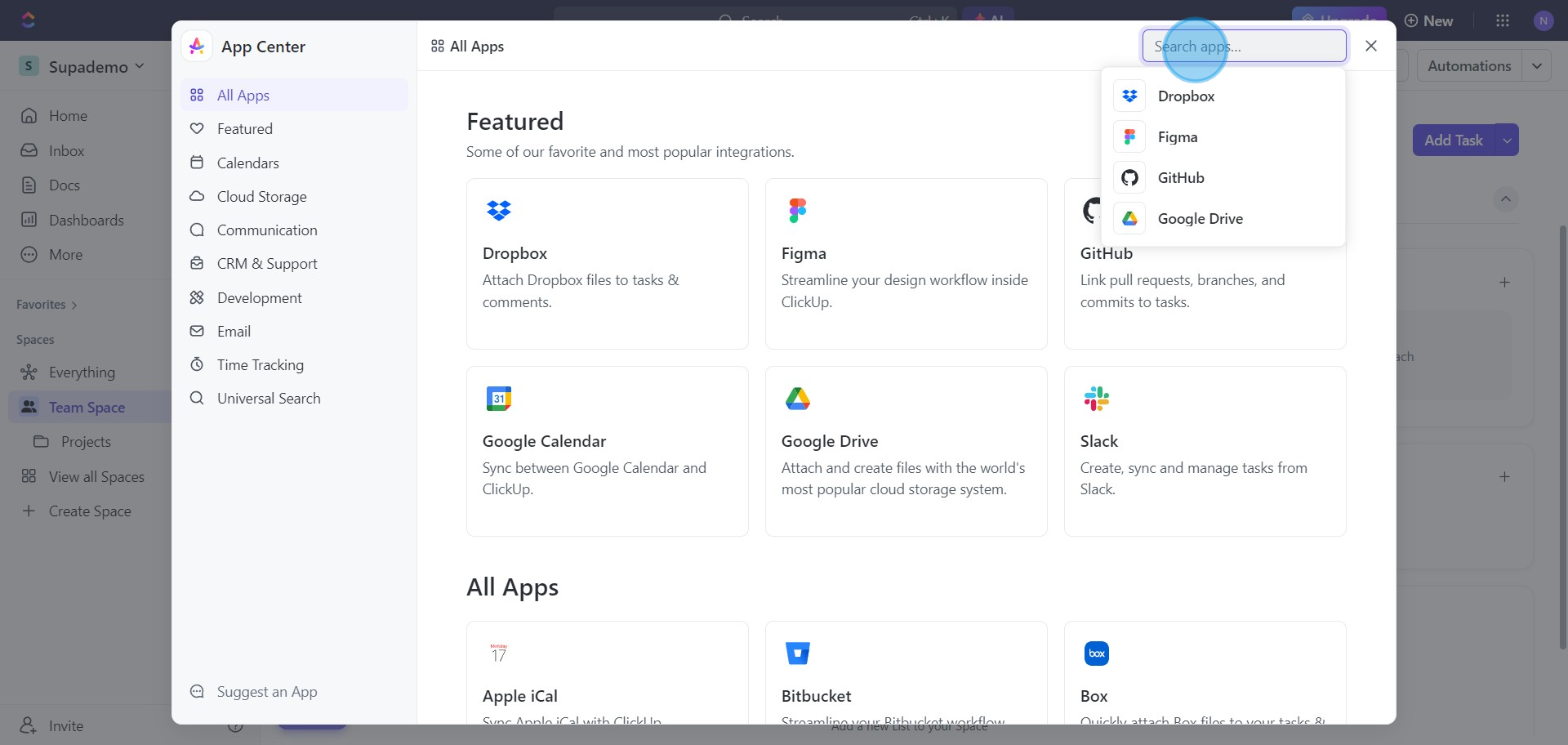Focus the Search apps input field
This screenshot has height=745, width=1568.
click(x=1244, y=46)
